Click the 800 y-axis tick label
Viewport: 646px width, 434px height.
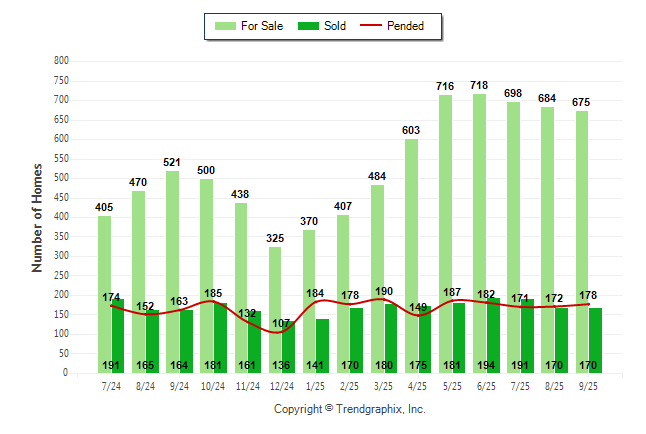[60, 61]
